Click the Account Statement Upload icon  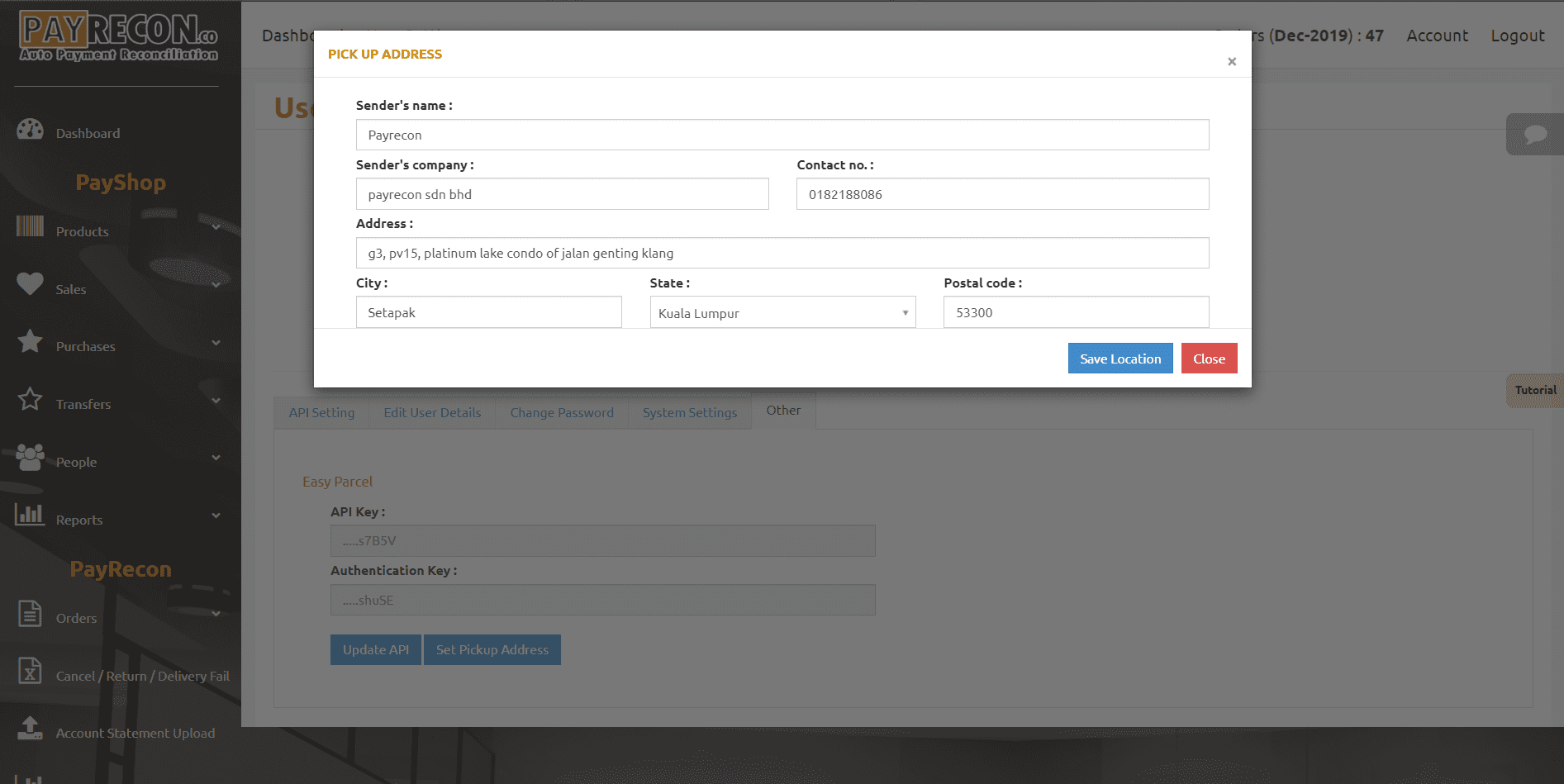click(x=30, y=728)
